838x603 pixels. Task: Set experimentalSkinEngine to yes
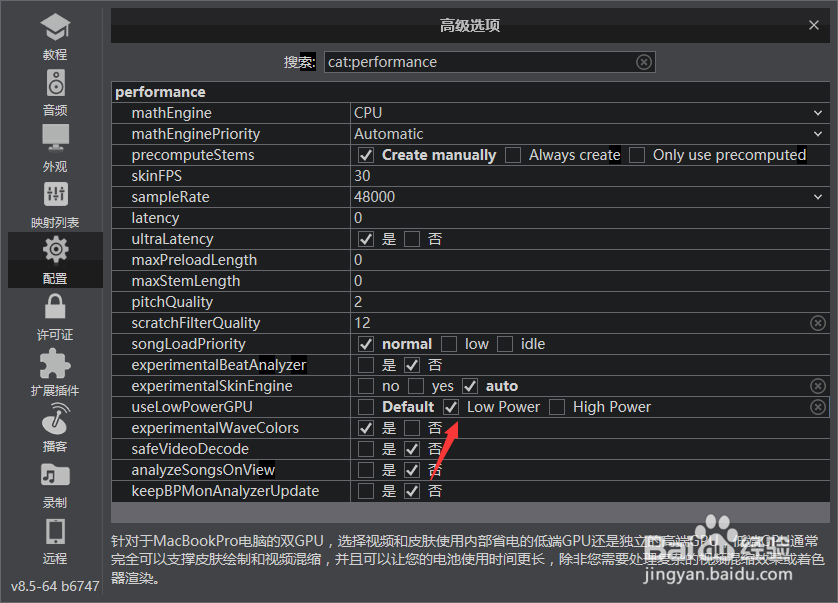click(x=416, y=386)
